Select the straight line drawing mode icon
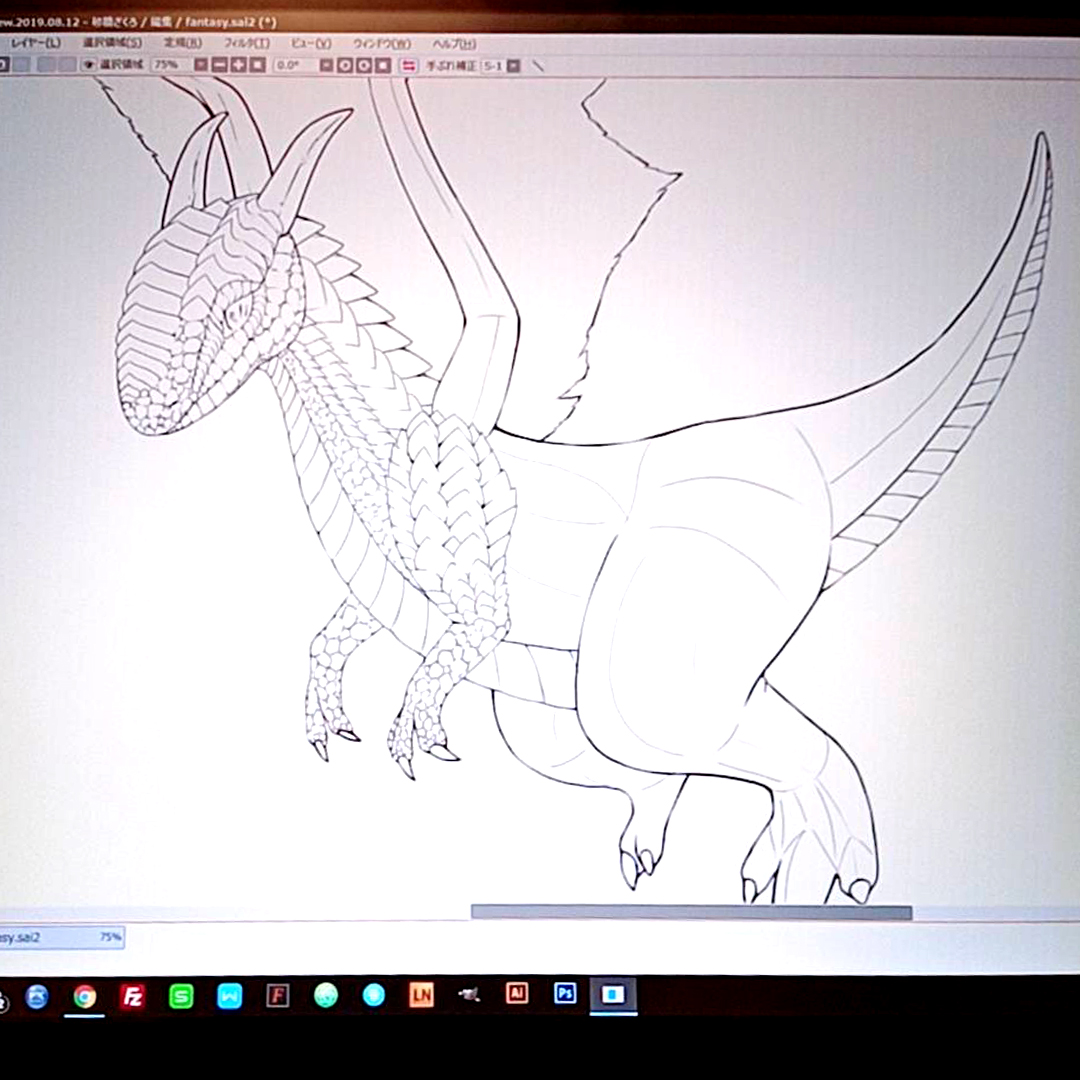This screenshot has height=1080, width=1080. click(538, 65)
